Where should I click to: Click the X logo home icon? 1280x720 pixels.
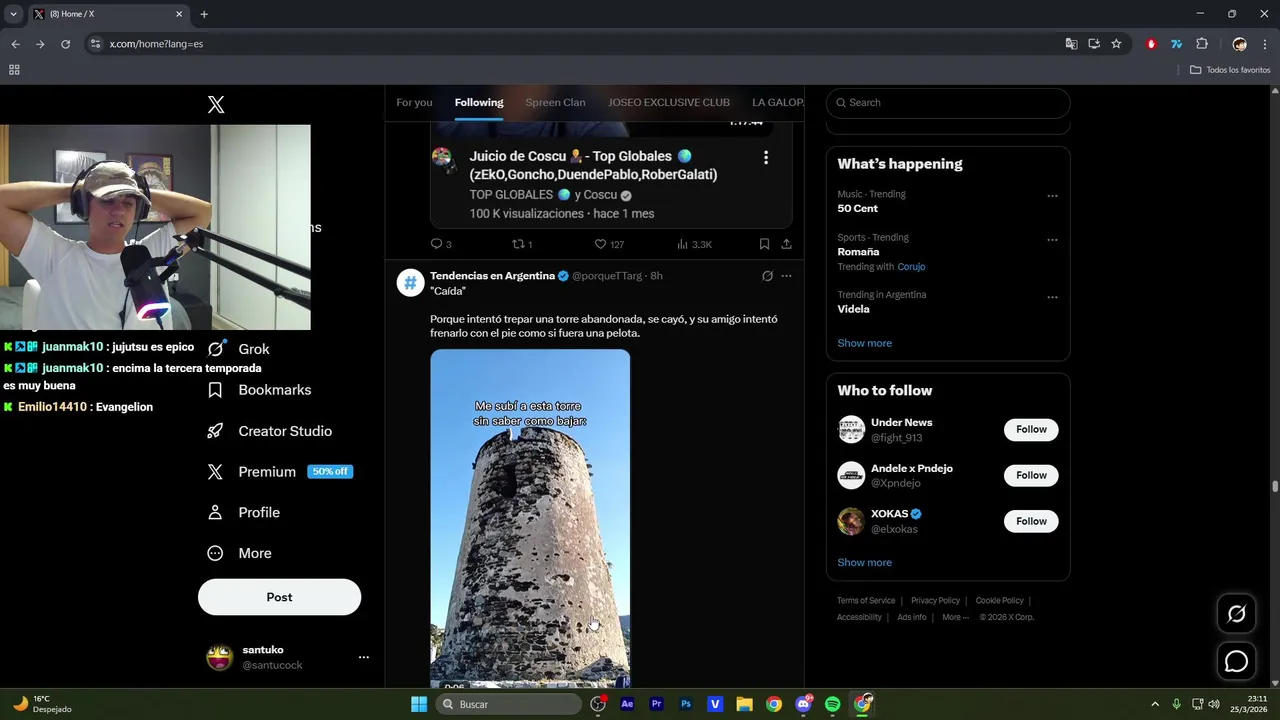pyautogui.click(x=216, y=105)
